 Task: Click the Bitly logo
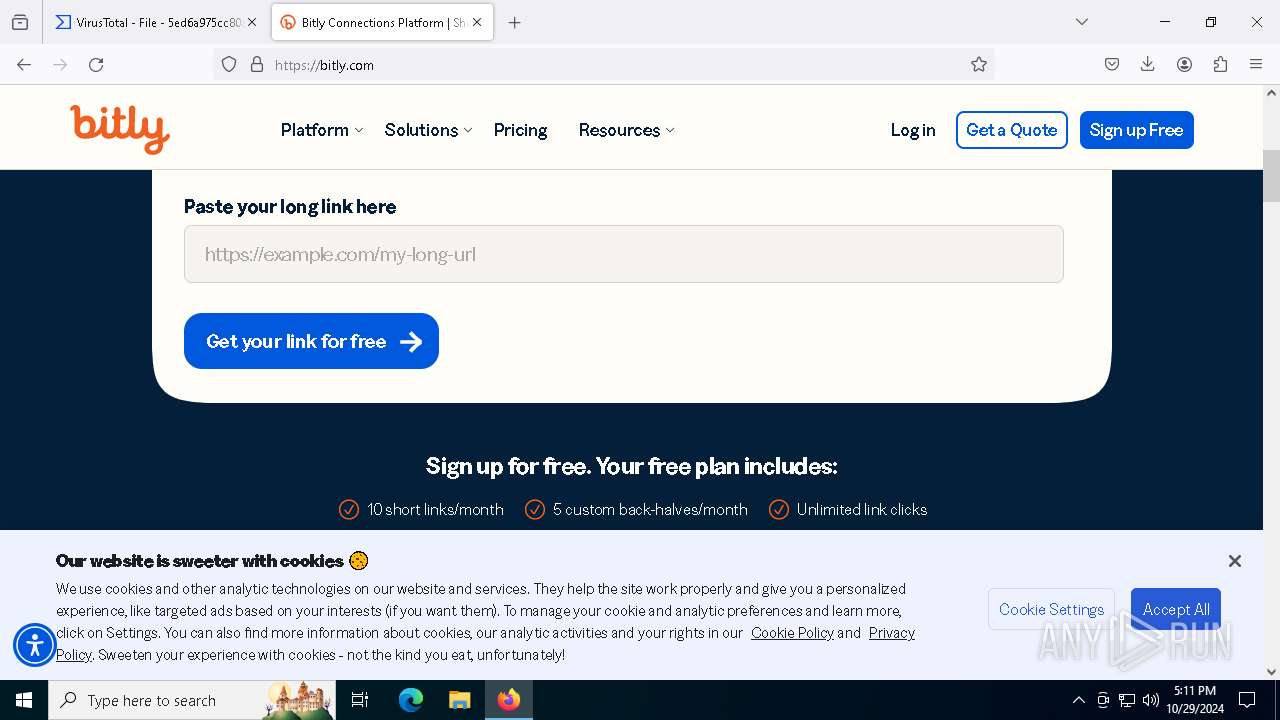click(120, 130)
